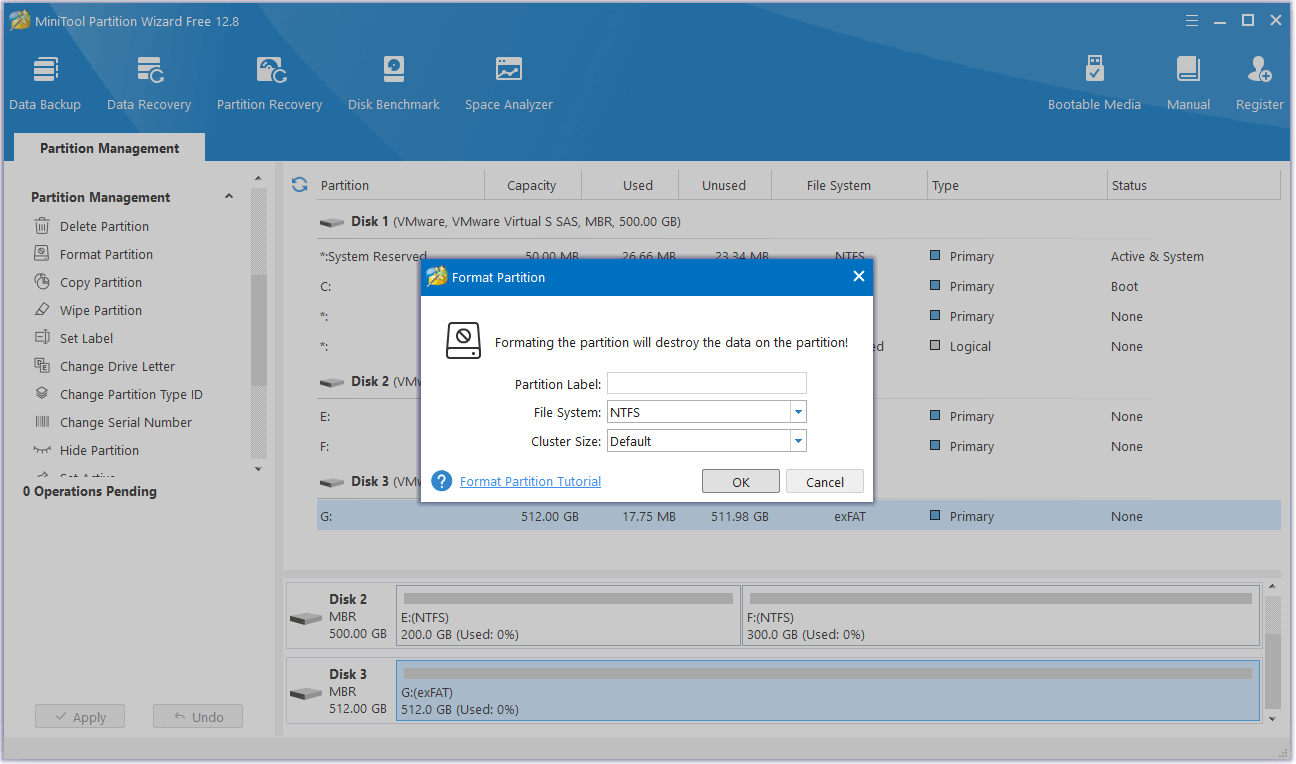Click the Disk 2 drive icon in disk map
Viewport: 1296px width, 764px height.
[306, 618]
